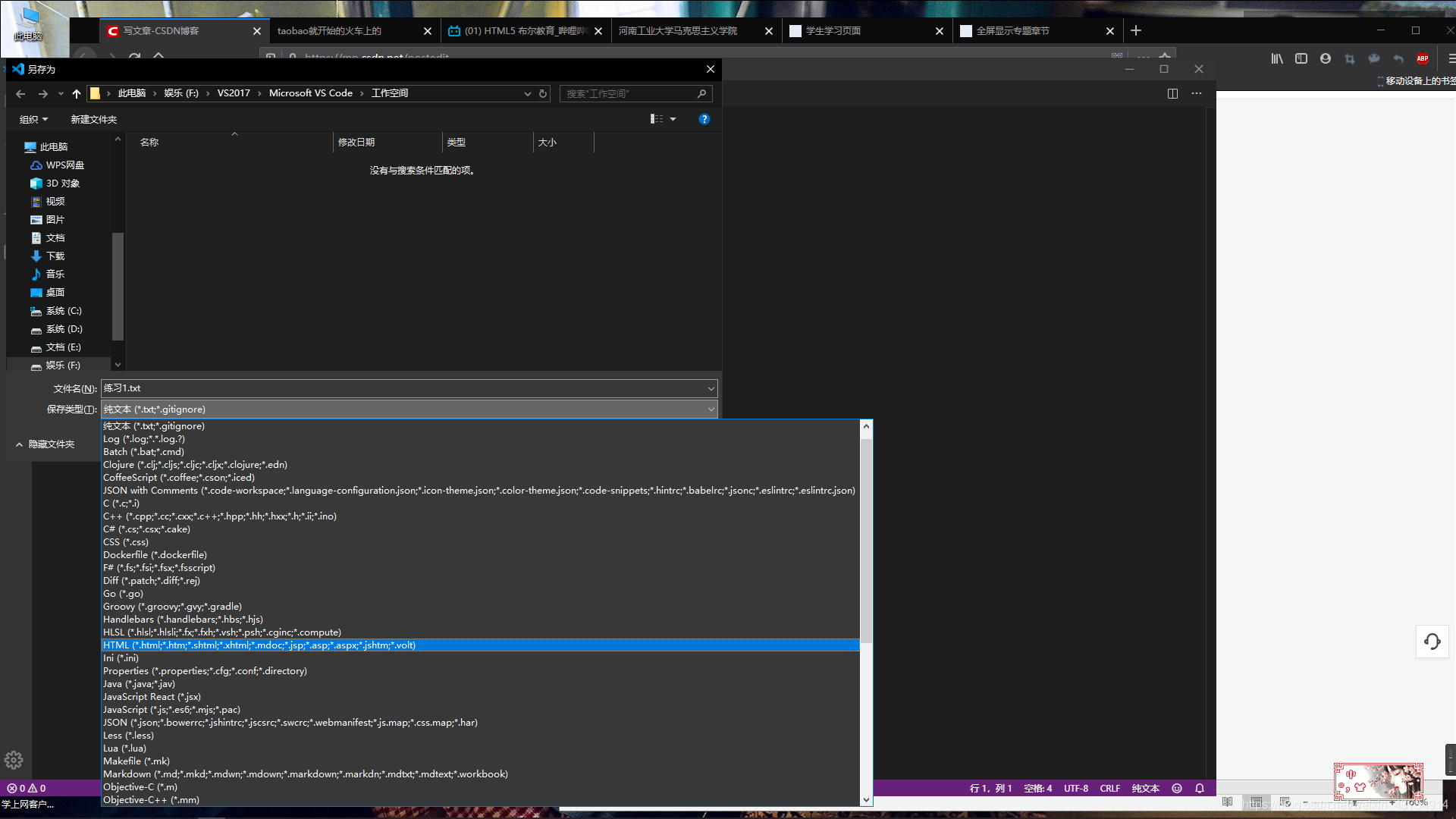Switch to 写文章-CSDN博客 browser tab
This screenshot has height=819, width=1456.
tap(161, 31)
